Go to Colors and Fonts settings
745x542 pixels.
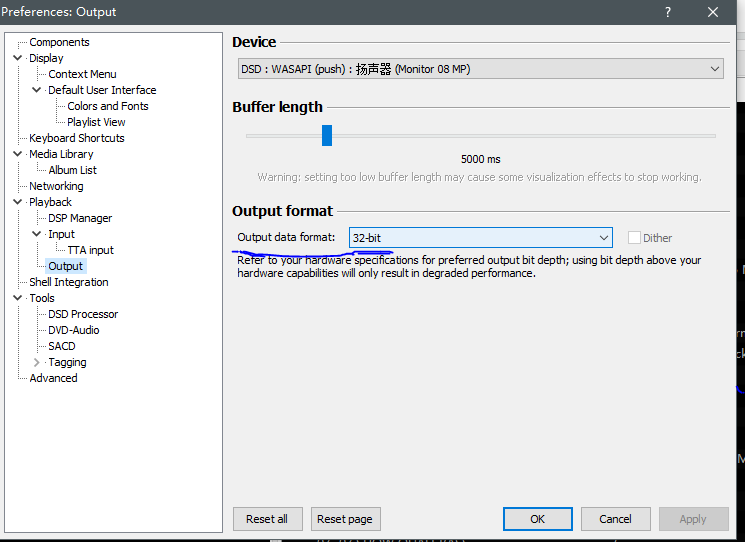click(108, 106)
